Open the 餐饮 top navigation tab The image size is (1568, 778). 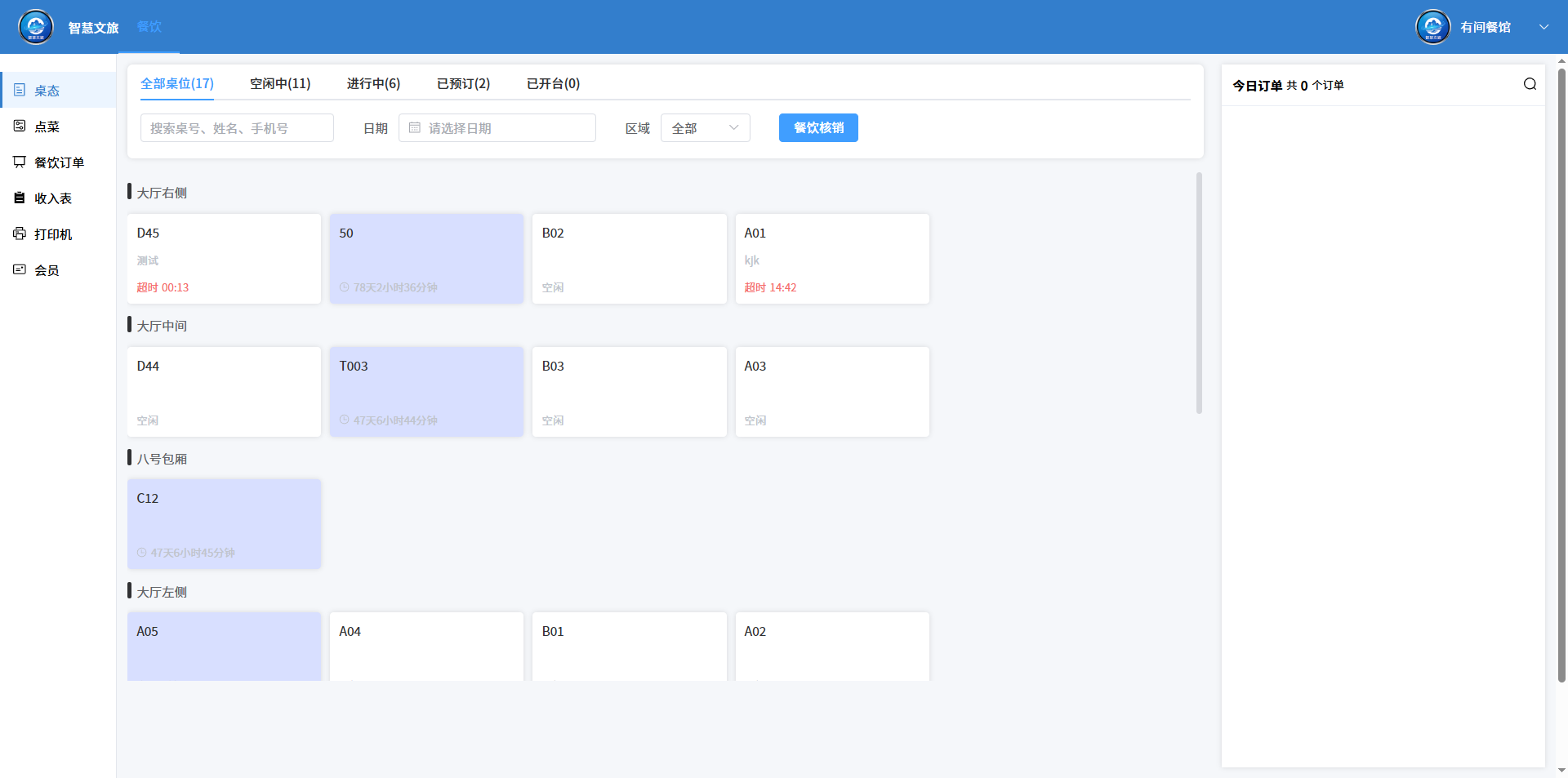tap(149, 27)
